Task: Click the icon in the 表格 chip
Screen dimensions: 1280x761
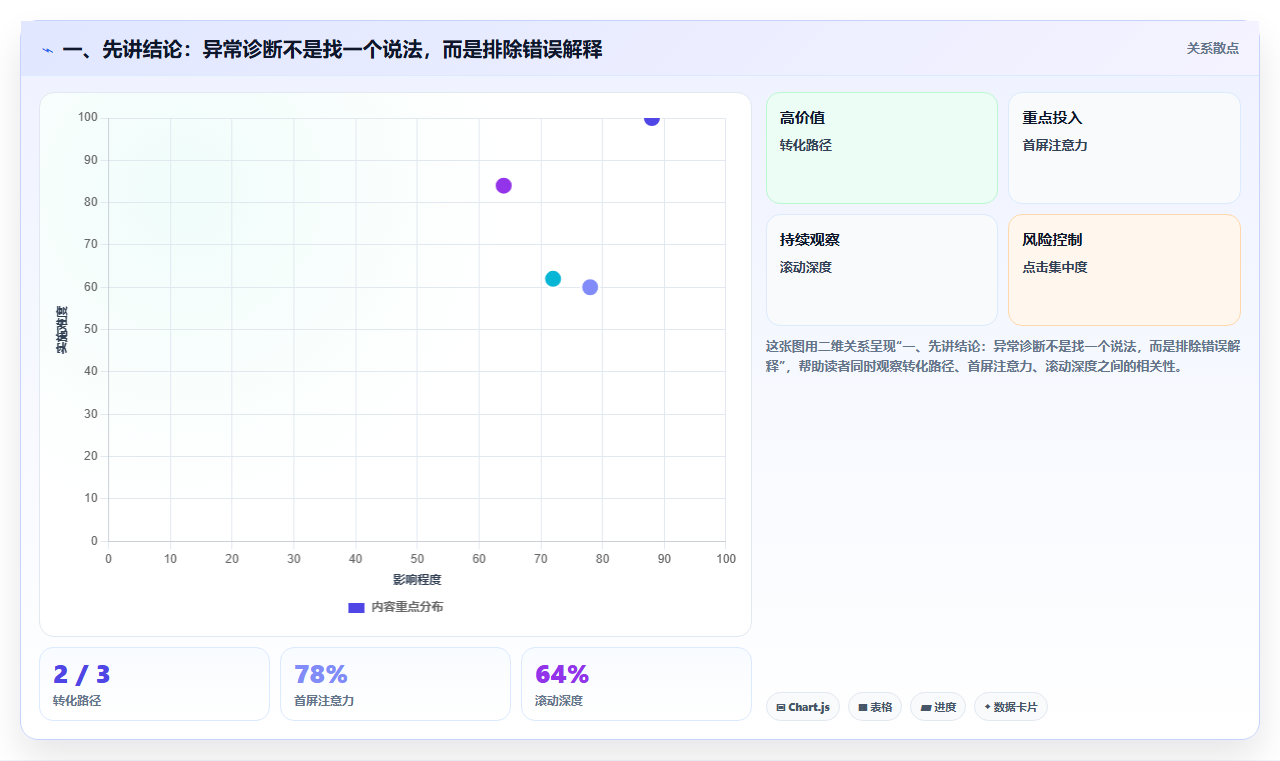Action: (x=863, y=707)
